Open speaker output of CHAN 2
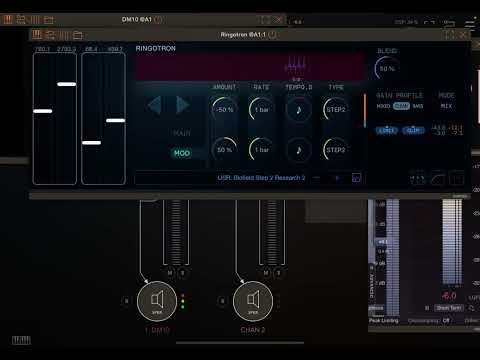This screenshot has height=360, width=480. tap(253, 301)
